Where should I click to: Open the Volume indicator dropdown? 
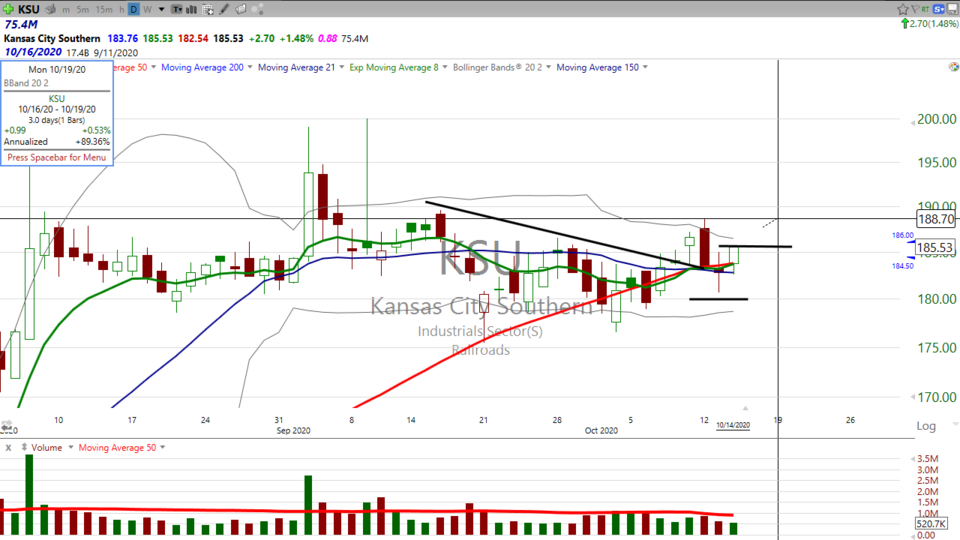click(x=71, y=448)
